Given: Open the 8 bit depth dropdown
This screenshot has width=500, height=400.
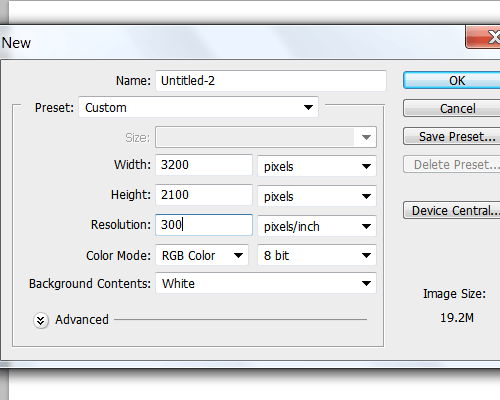Looking at the screenshot, I should [317, 255].
